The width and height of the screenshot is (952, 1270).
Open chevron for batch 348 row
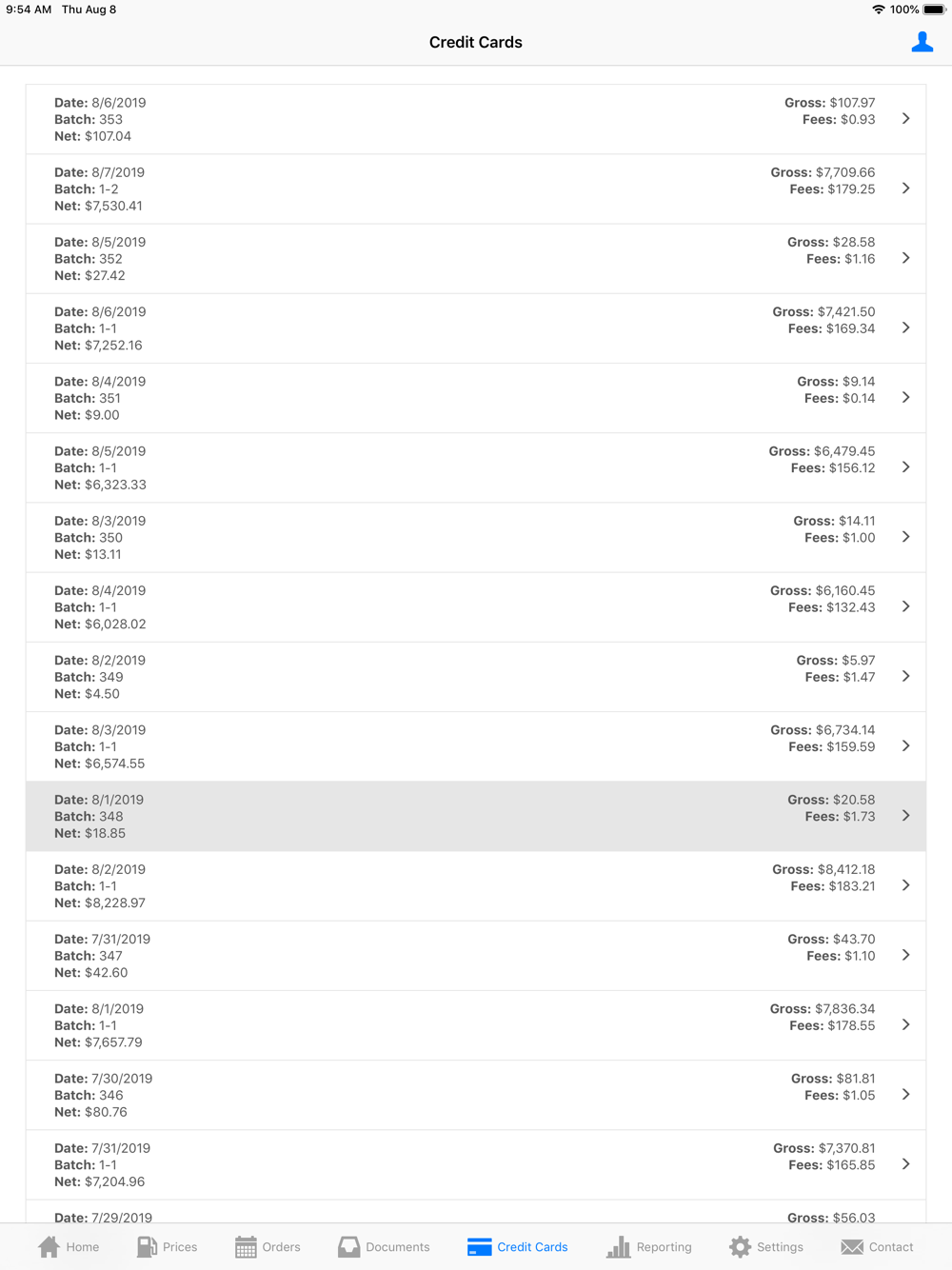905,816
